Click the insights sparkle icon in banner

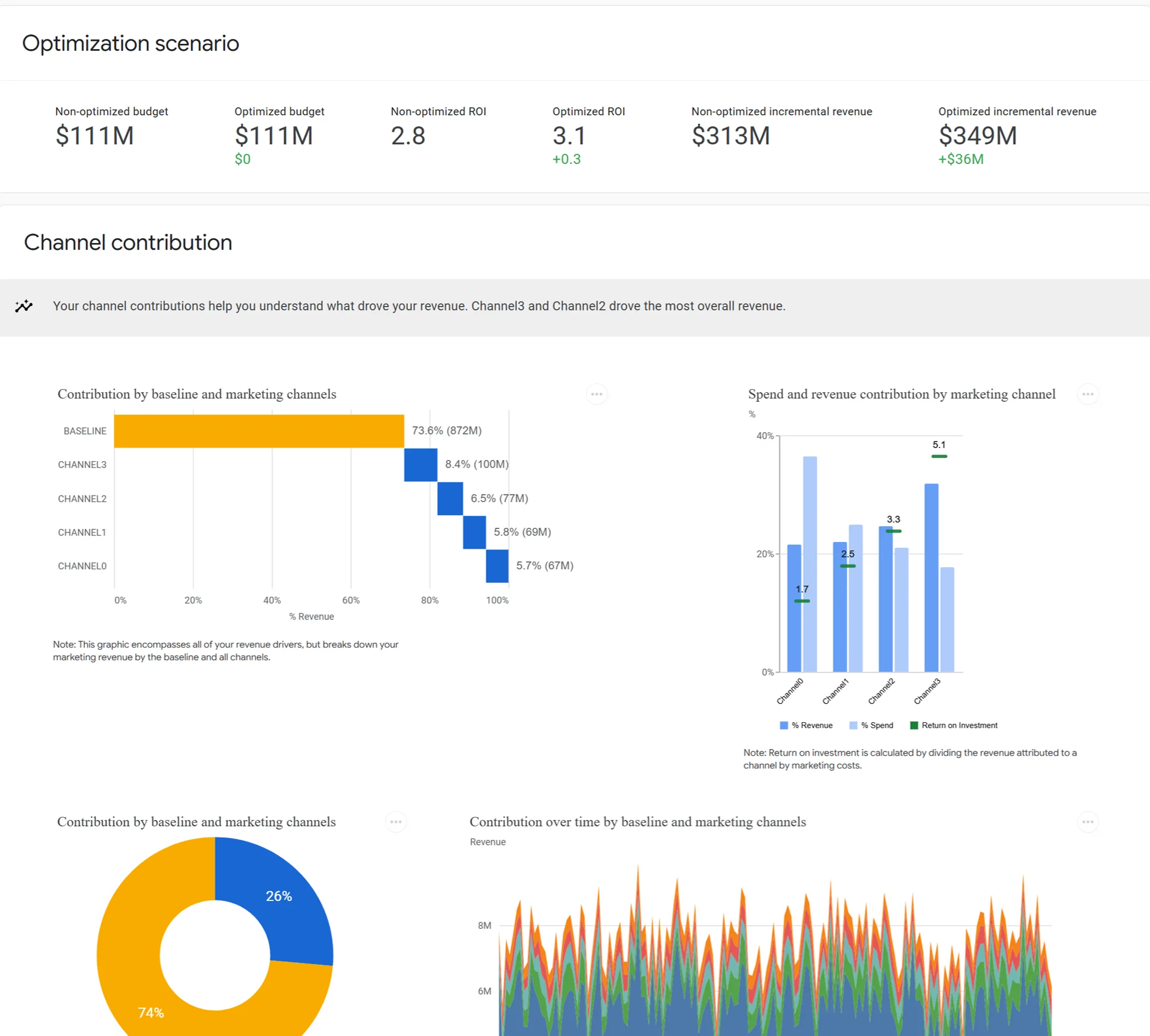[x=24, y=306]
